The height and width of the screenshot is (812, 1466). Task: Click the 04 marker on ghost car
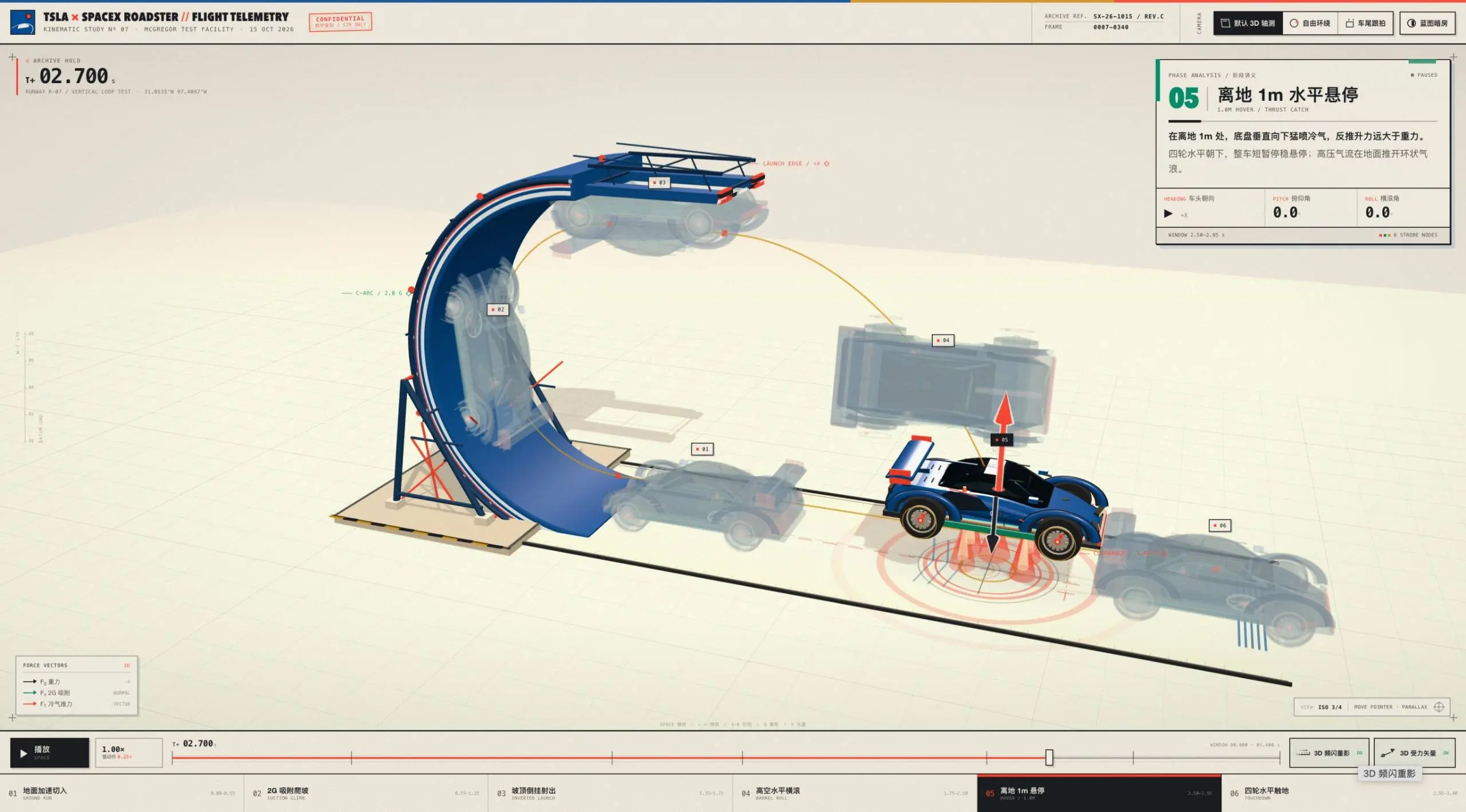tap(943, 340)
